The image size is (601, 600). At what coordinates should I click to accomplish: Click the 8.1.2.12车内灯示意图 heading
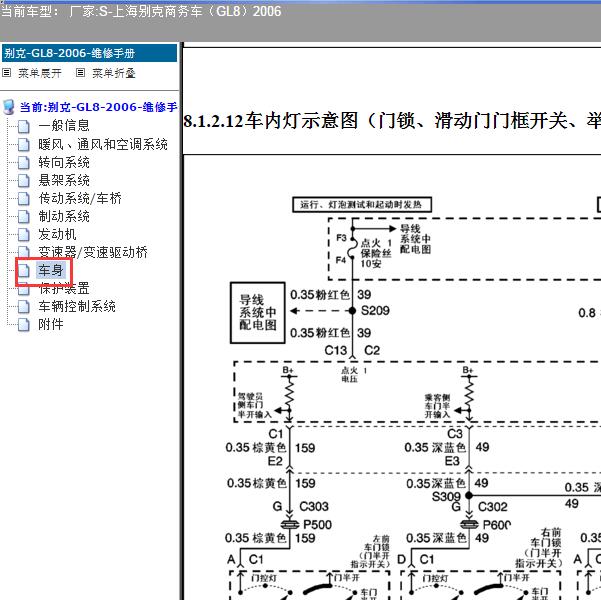[392, 121]
